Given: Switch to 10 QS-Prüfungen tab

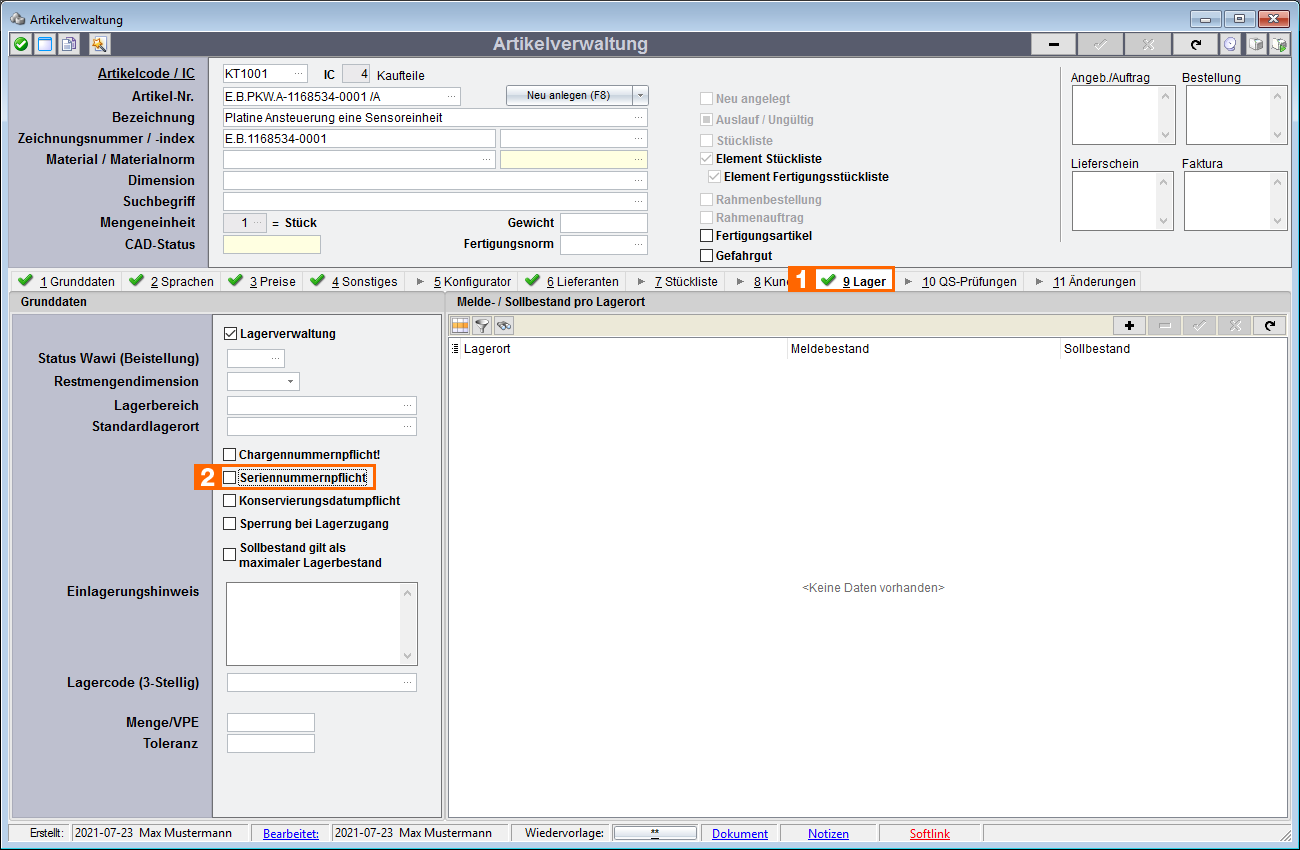Looking at the screenshot, I should pos(959,281).
